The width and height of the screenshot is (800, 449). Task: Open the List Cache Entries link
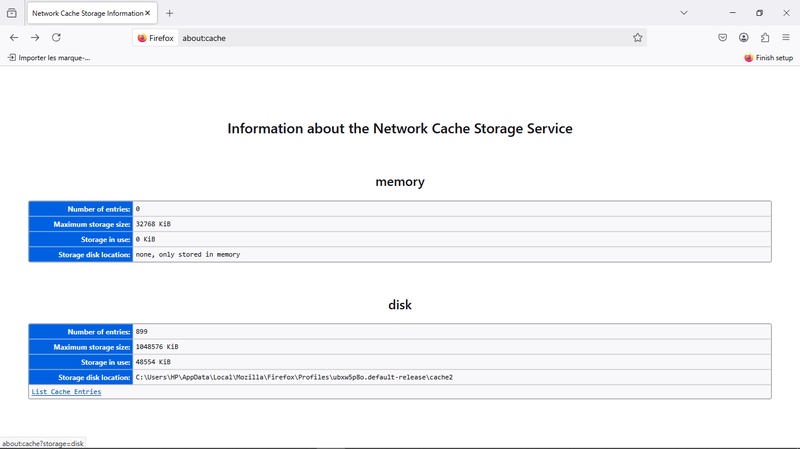coord(66,392)
